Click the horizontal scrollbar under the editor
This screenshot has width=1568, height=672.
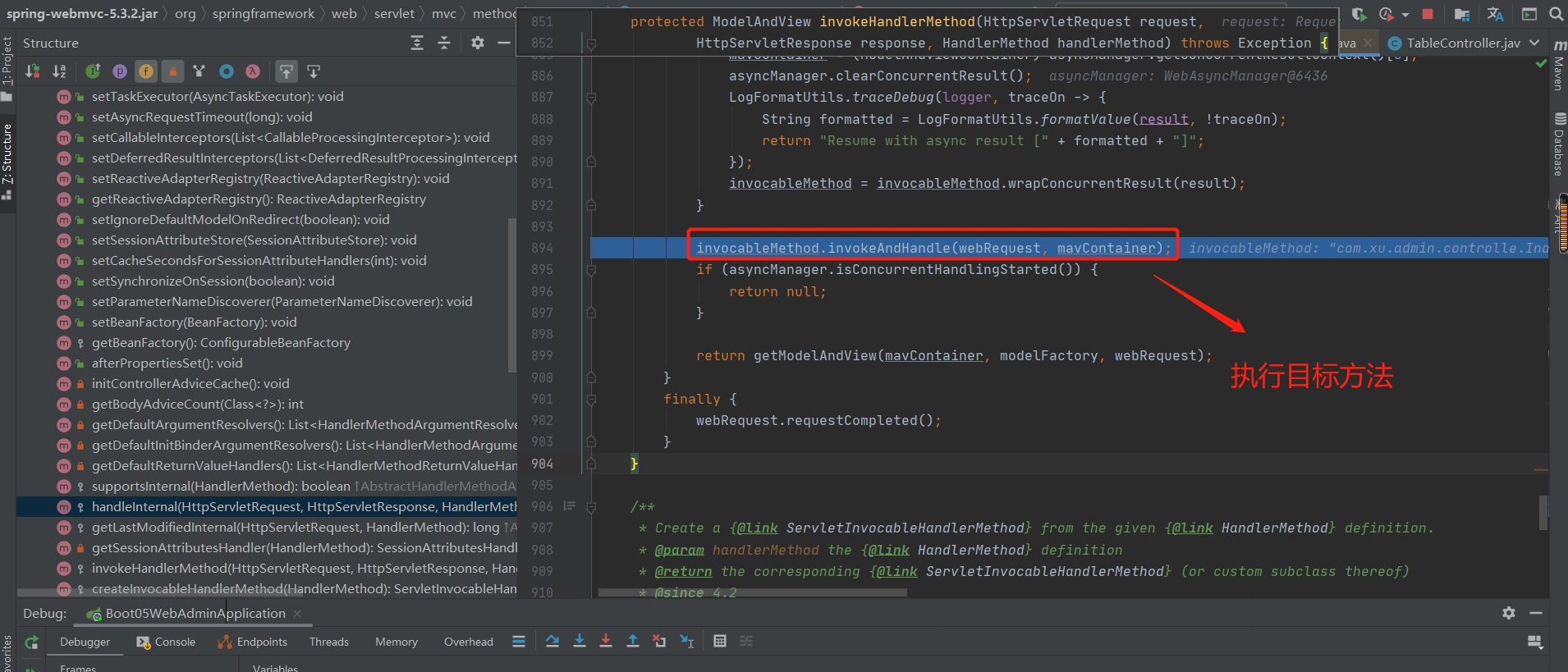click(753, 592)
